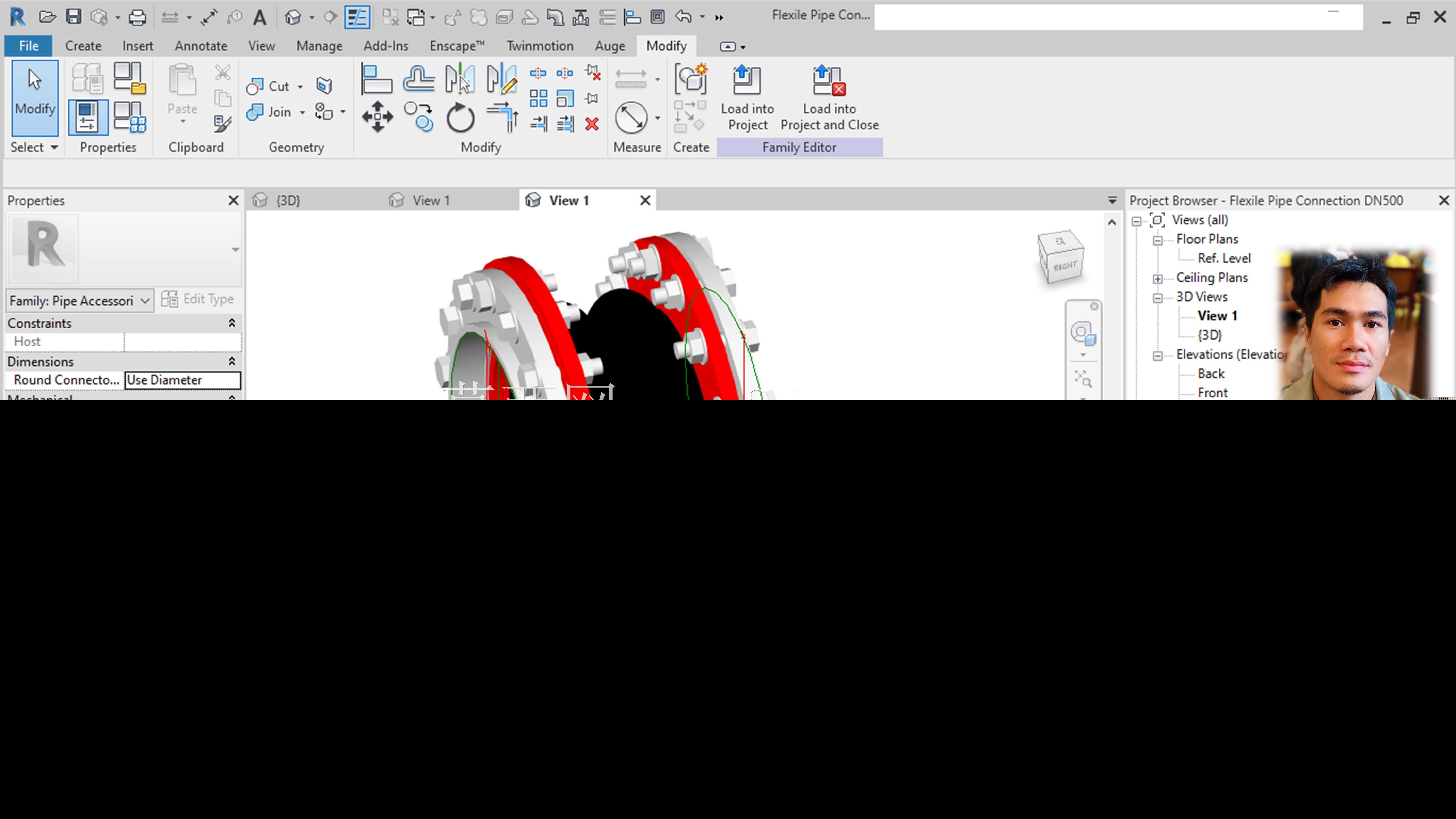
Task: Unpin the selected element
Action: (592, 73)
